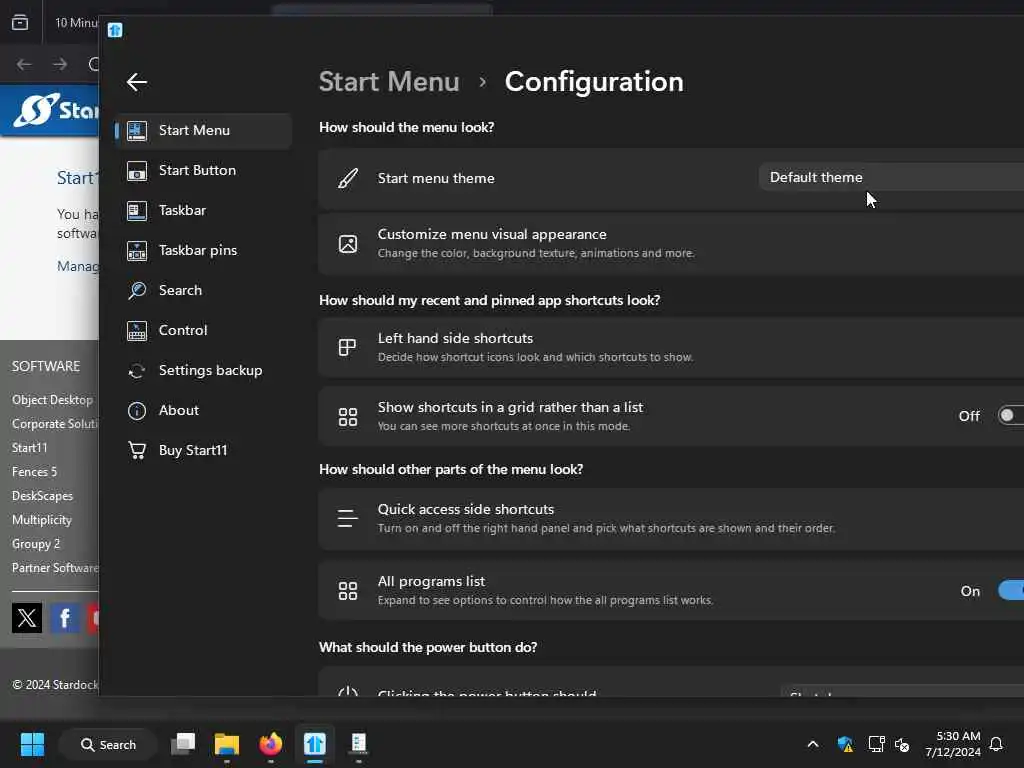Open the Search settings page

(202, 290)
